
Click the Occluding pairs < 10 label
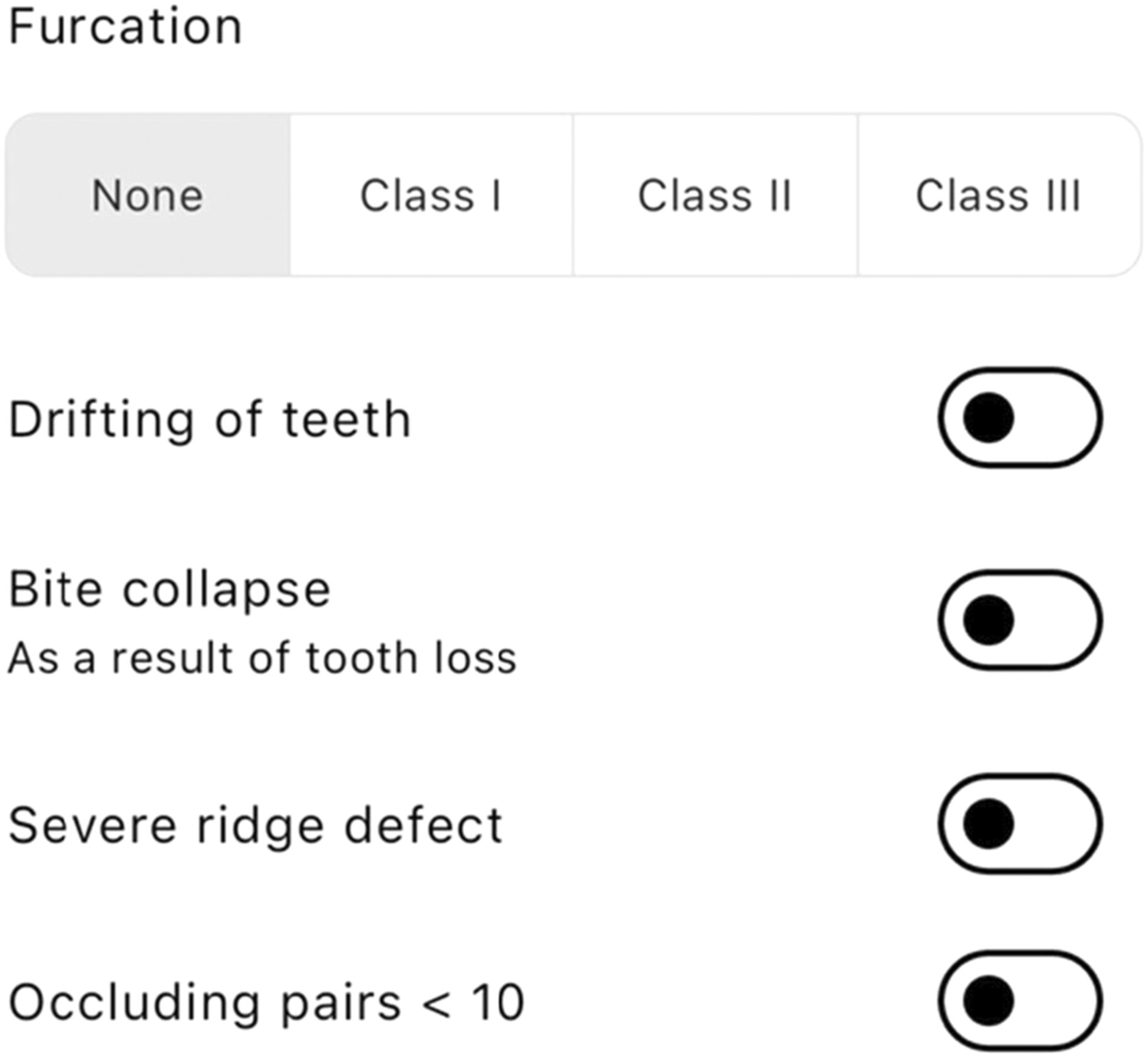click(266, 1002)
